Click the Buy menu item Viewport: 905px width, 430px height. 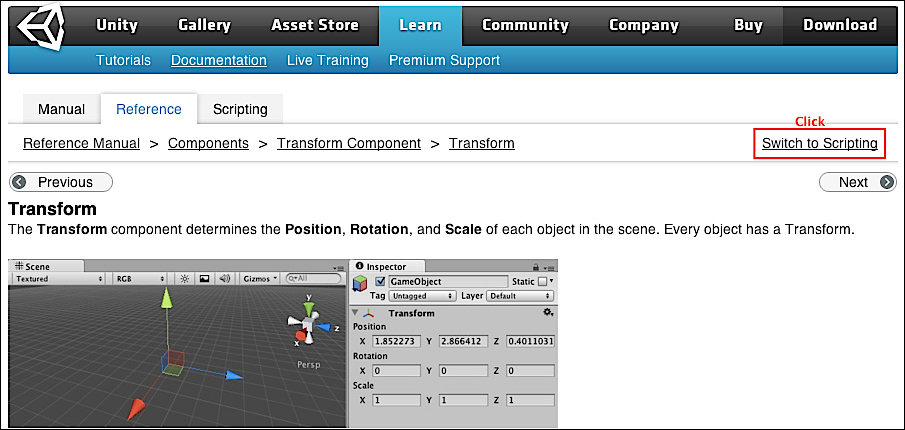point(748,25)
